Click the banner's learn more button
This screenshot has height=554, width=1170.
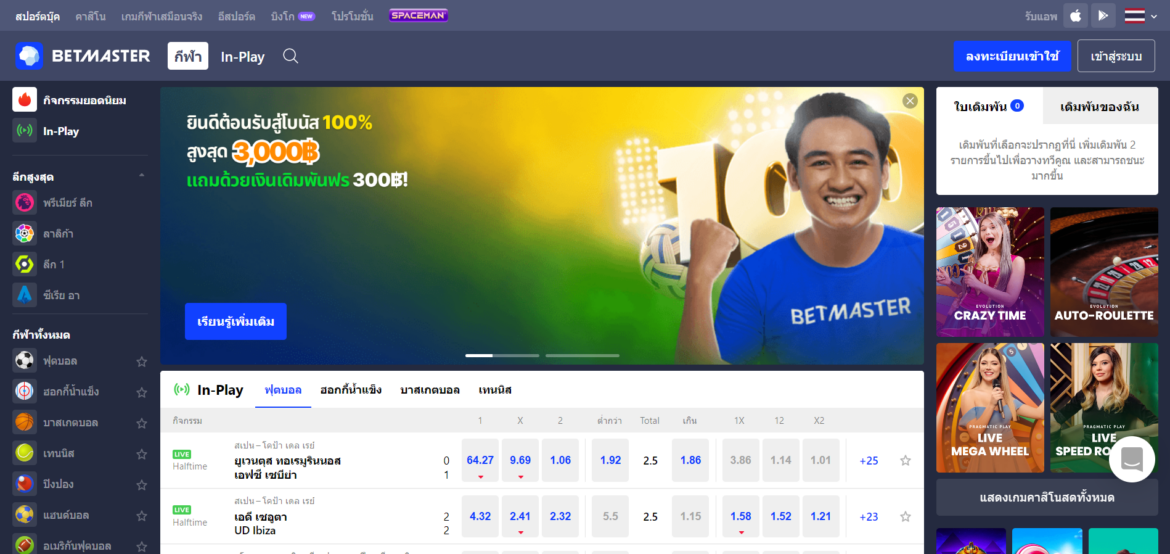click(236, 322)
